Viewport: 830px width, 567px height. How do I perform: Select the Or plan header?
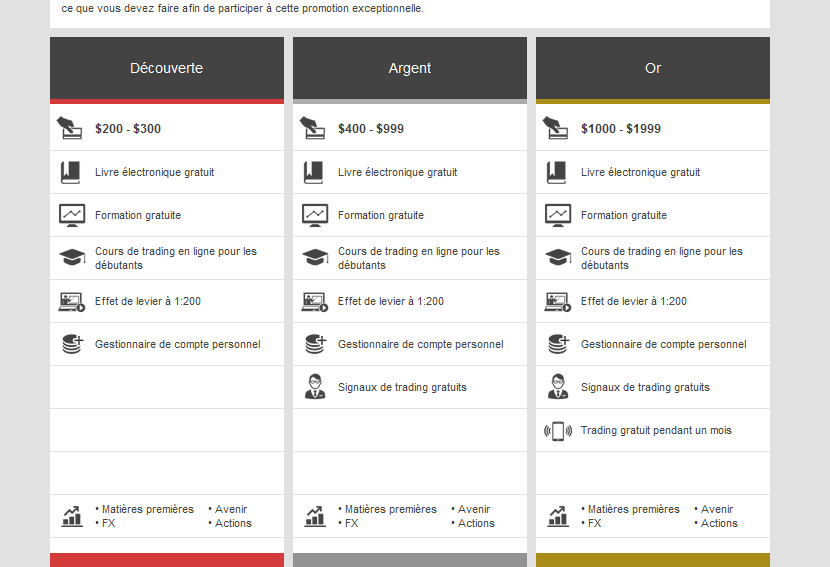tap(653, 68)
